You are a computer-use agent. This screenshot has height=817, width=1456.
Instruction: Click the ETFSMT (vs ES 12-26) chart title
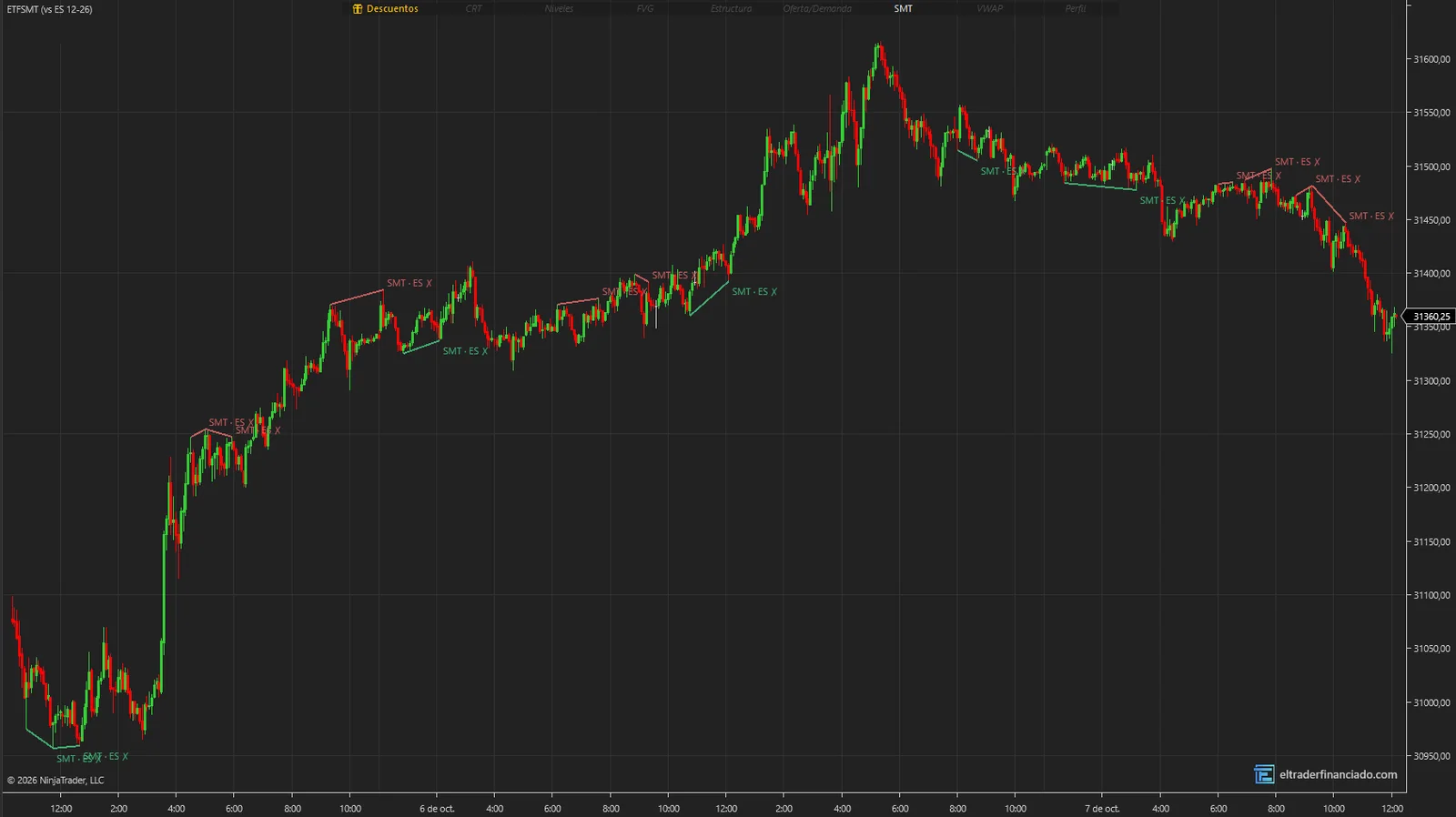coord(49,9)
